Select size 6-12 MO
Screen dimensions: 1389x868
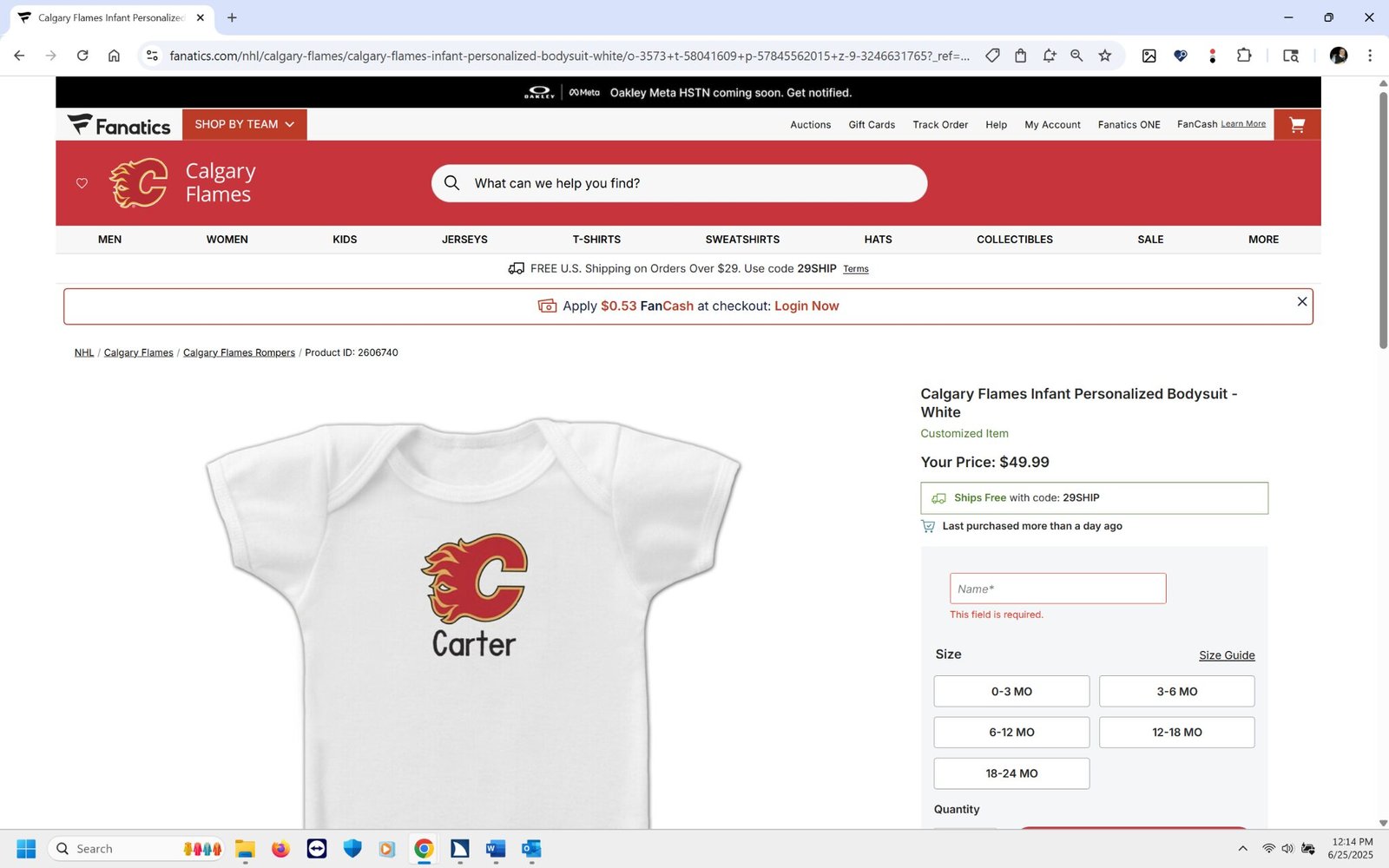pos(1011,733)
